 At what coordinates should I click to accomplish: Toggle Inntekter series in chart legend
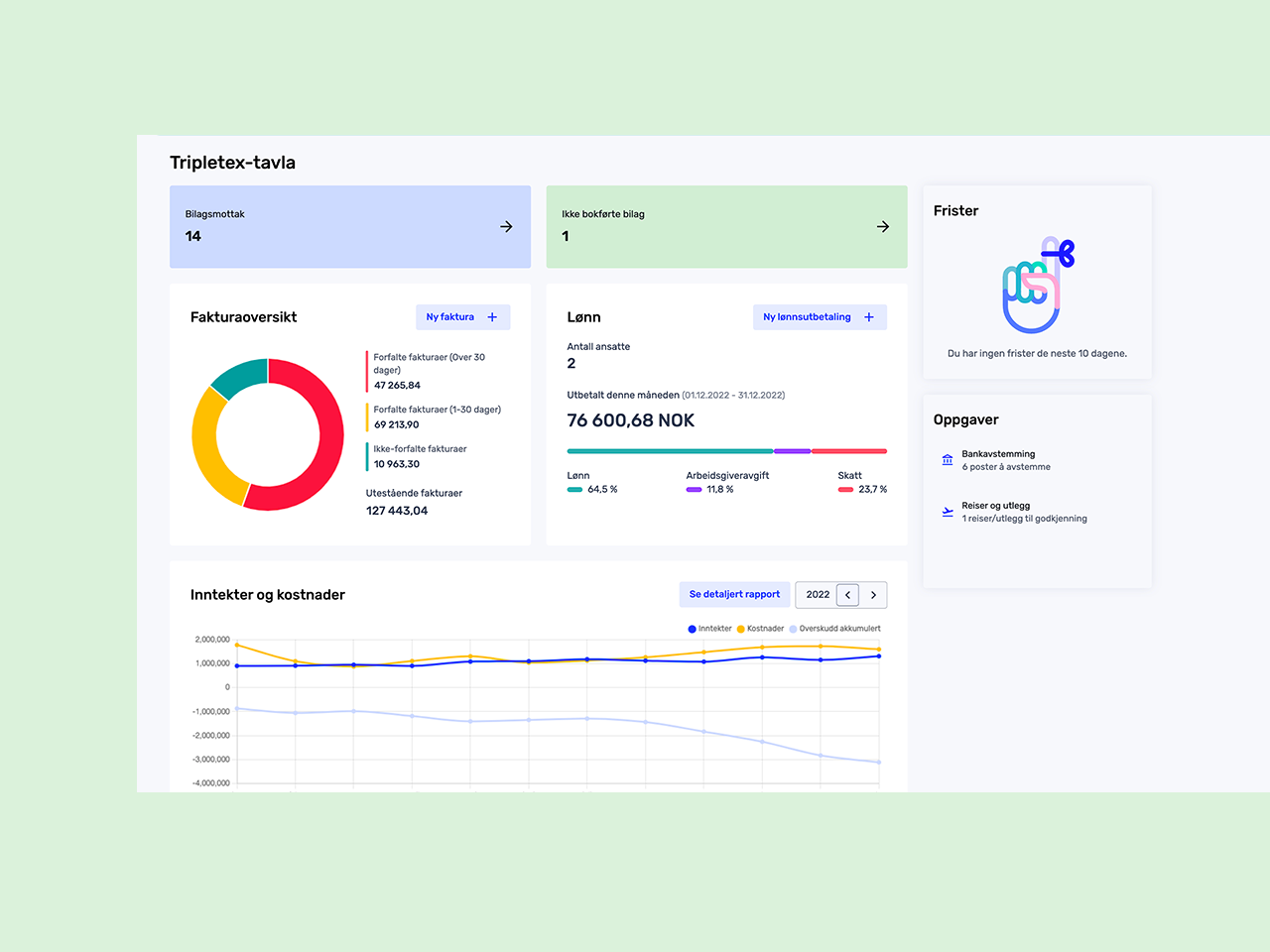(709, 629)
